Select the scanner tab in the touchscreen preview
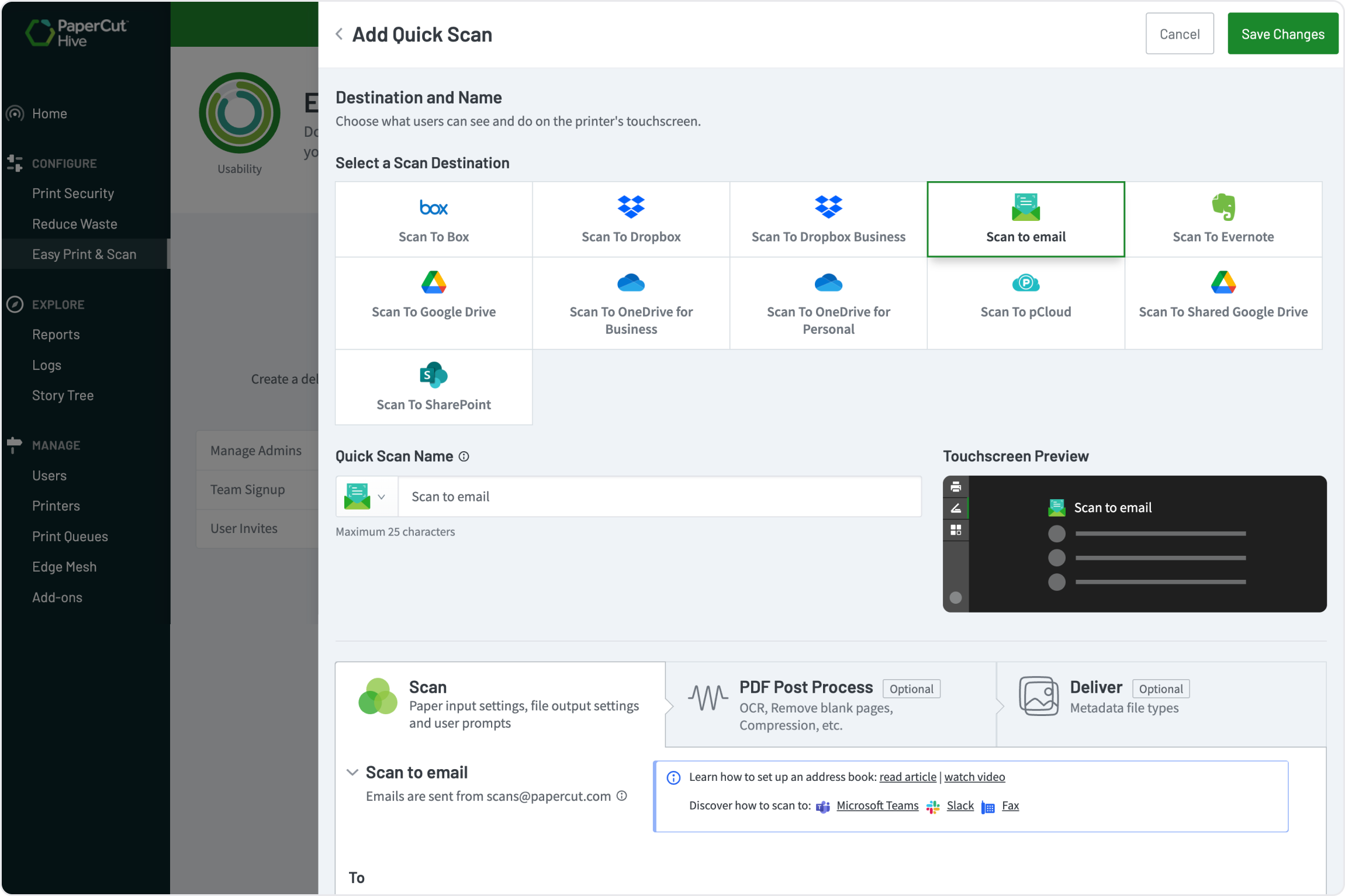 point(956,508)
